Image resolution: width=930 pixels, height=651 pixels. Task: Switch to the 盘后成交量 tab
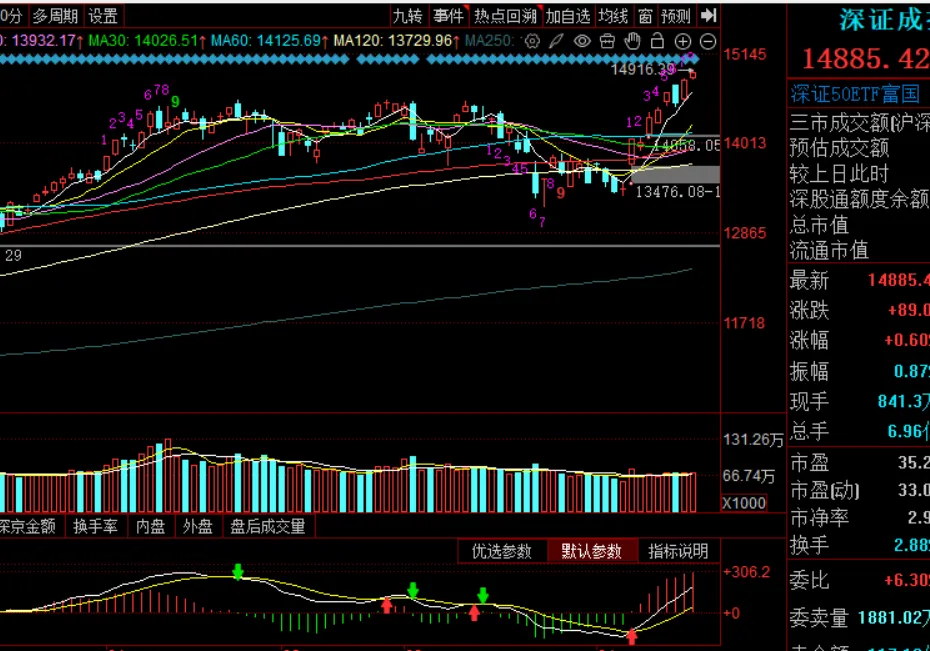click(x=267, y=526)
